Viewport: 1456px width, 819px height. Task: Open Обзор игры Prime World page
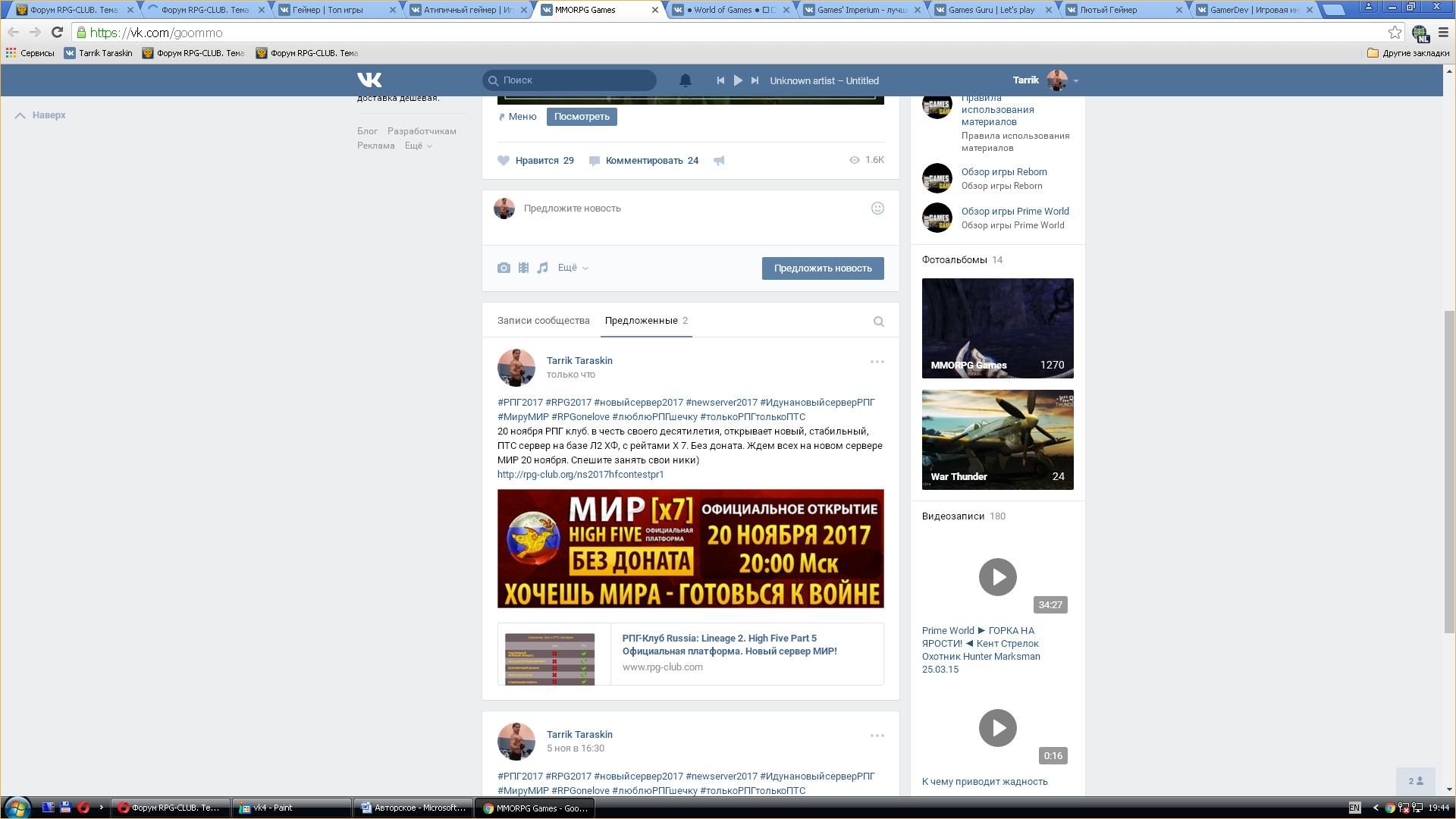[x=1015, y=212]
